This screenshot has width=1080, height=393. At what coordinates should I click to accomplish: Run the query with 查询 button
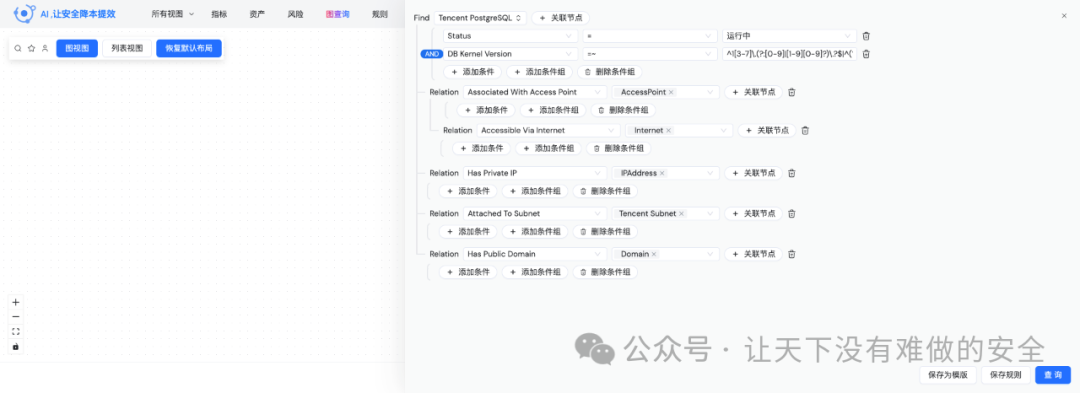1052,375
